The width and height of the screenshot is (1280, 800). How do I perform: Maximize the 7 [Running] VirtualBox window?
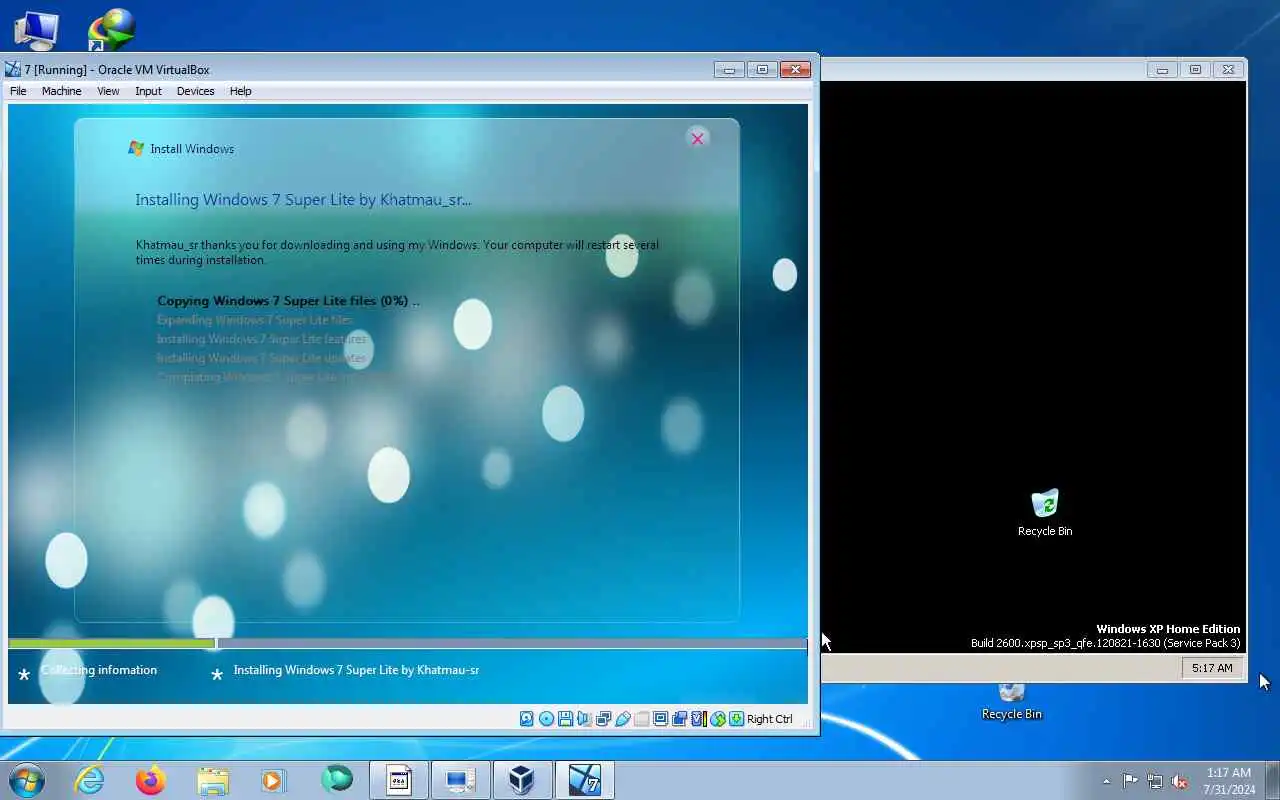coord(762,69)
